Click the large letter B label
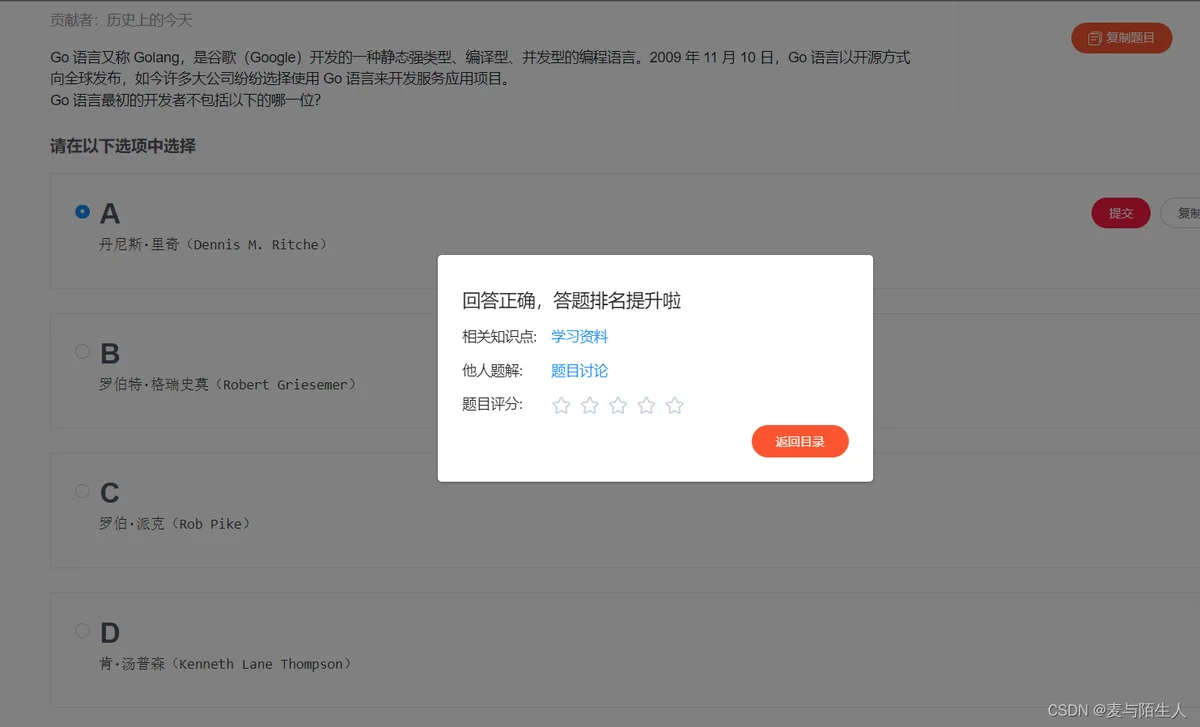 [110, 353]
